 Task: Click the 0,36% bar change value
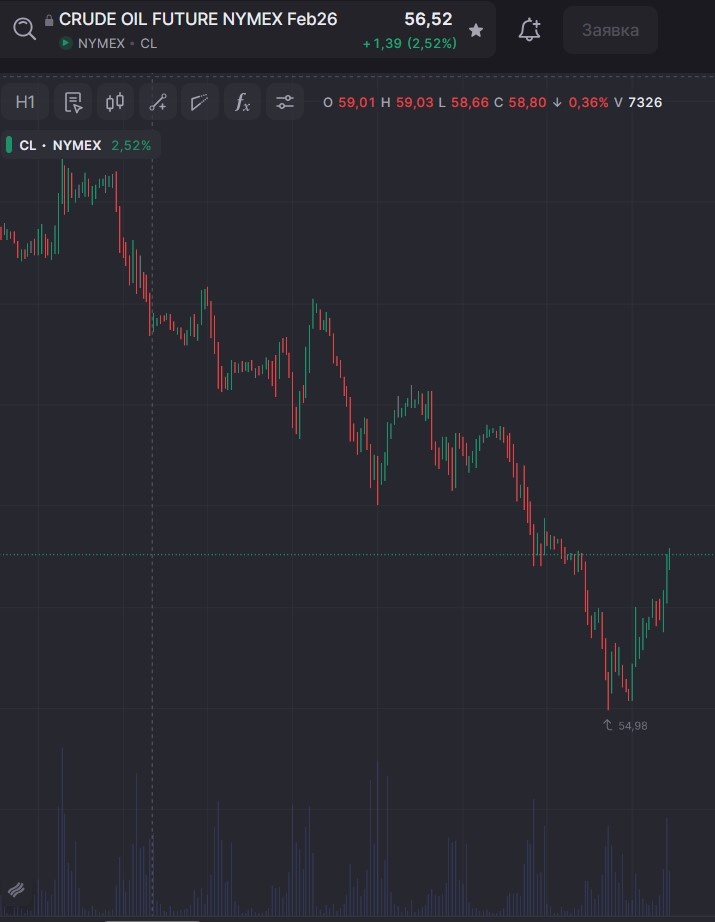point(588,102)
